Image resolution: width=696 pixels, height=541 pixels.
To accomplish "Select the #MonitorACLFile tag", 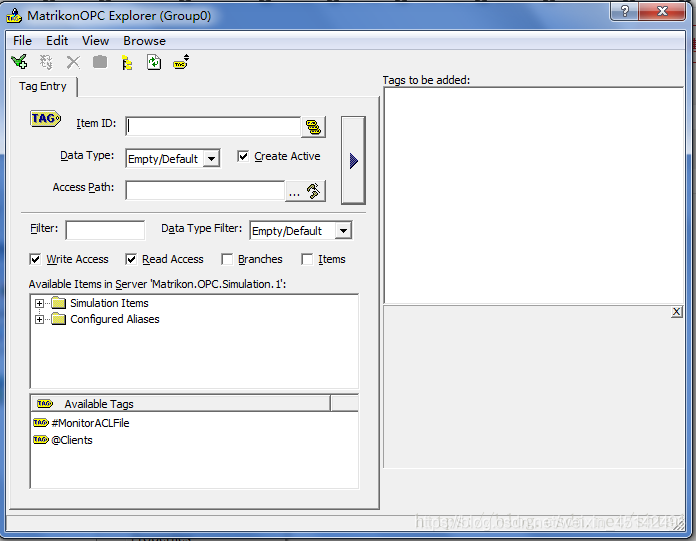I will tap(90, 423).
